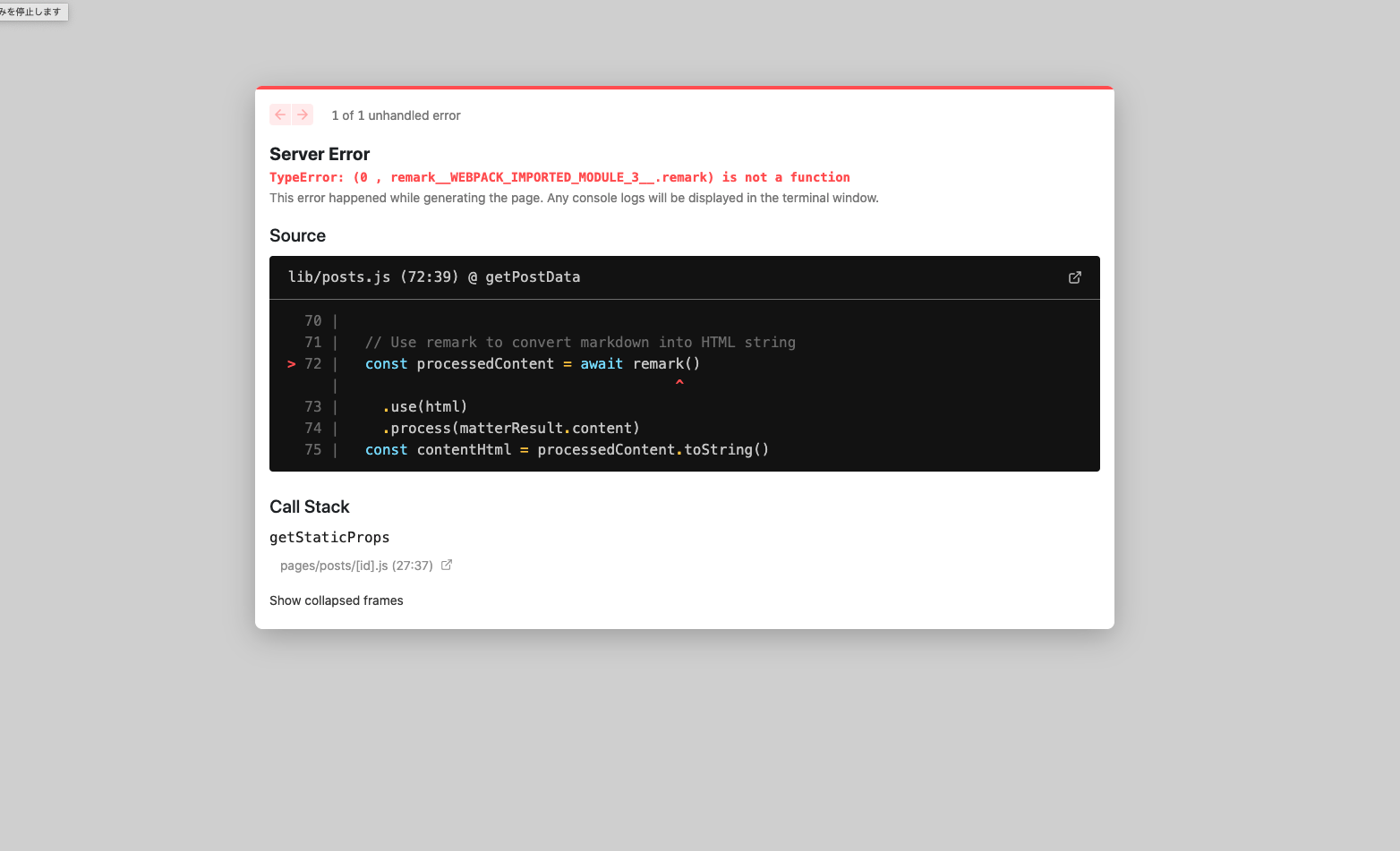Go to the previous error arrow
This screenshot has height=851, width=1400.
pos(280,115)
